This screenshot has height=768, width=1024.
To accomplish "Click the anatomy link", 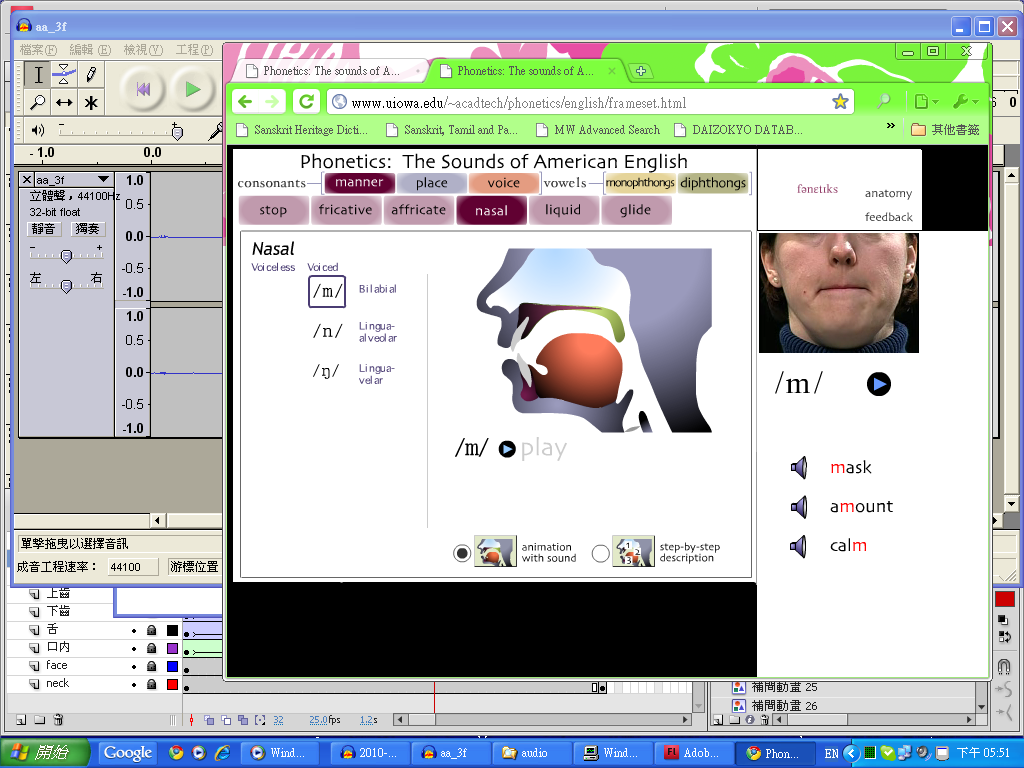I will (x=888, y=193).
